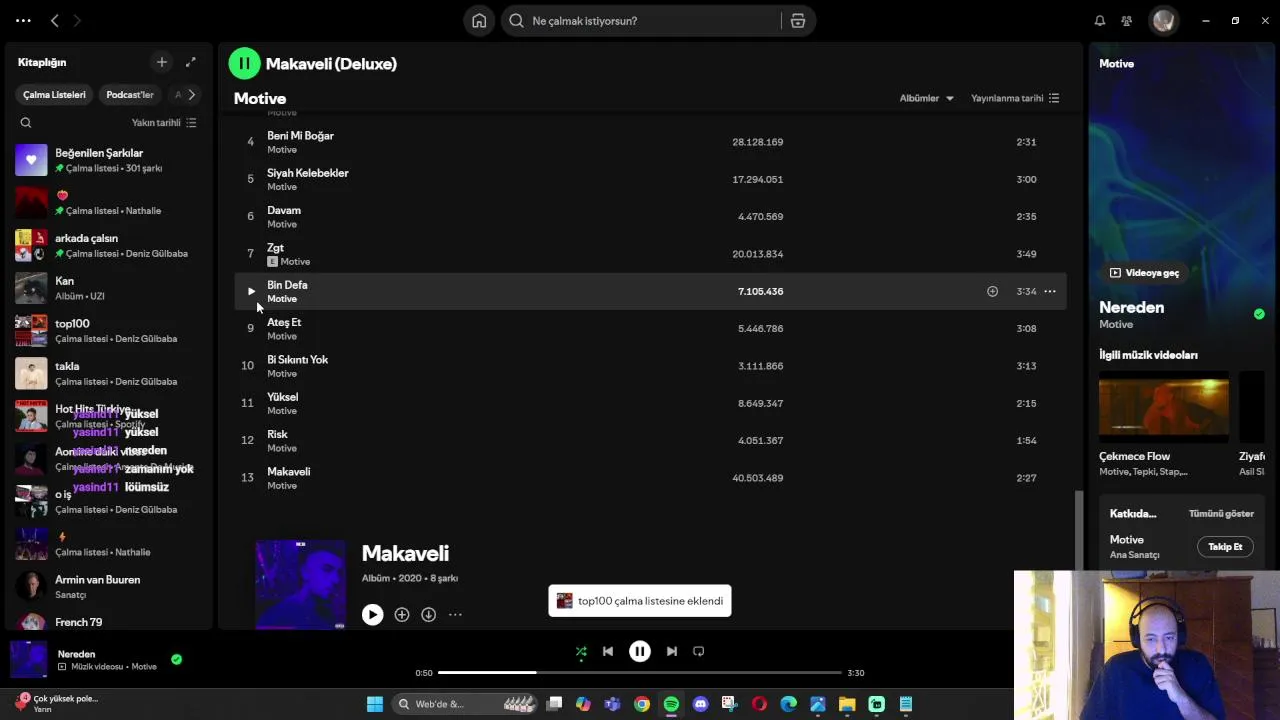Open more options for Bin Defa
This screenshot has height=720, width=1280.
pos(1050,291)
